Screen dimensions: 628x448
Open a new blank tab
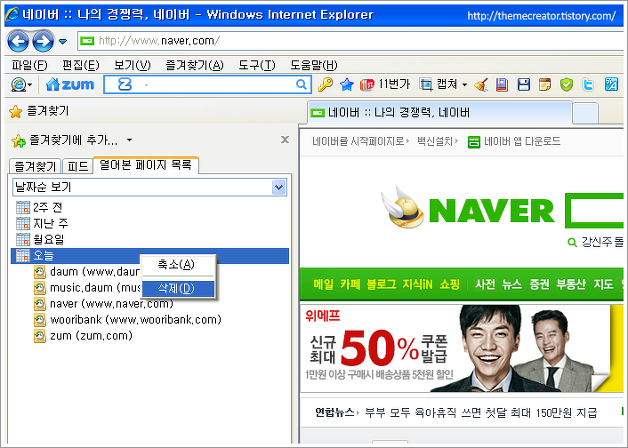pos(586,113)
